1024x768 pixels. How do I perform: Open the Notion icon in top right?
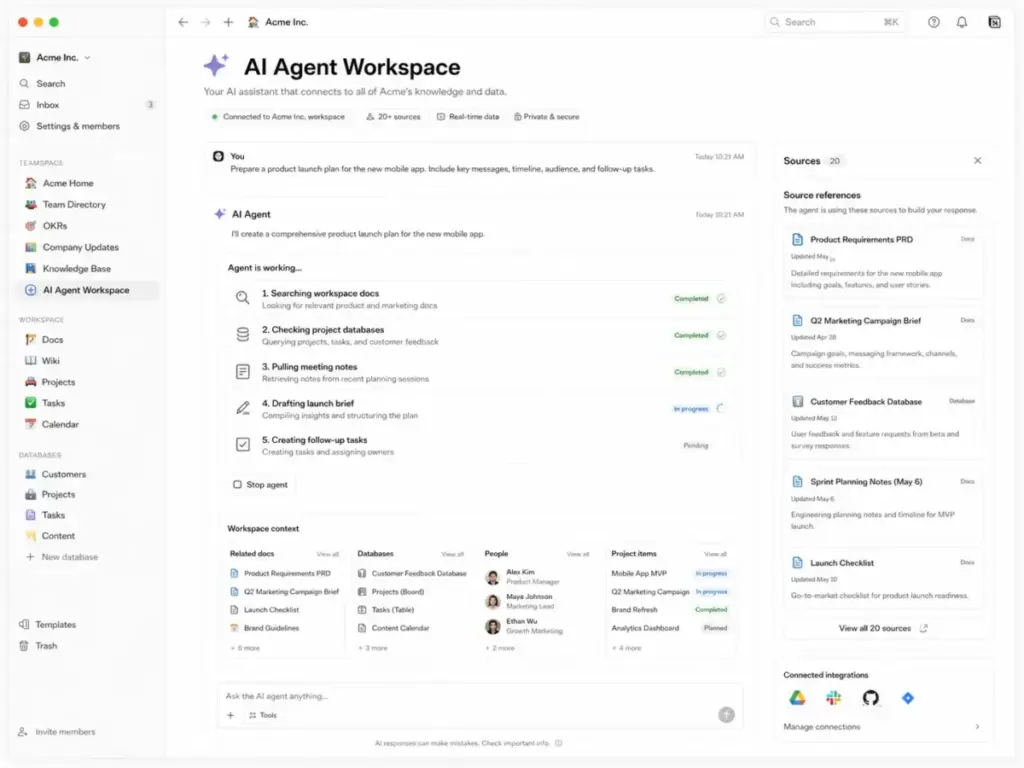click(x=994, y=22)
